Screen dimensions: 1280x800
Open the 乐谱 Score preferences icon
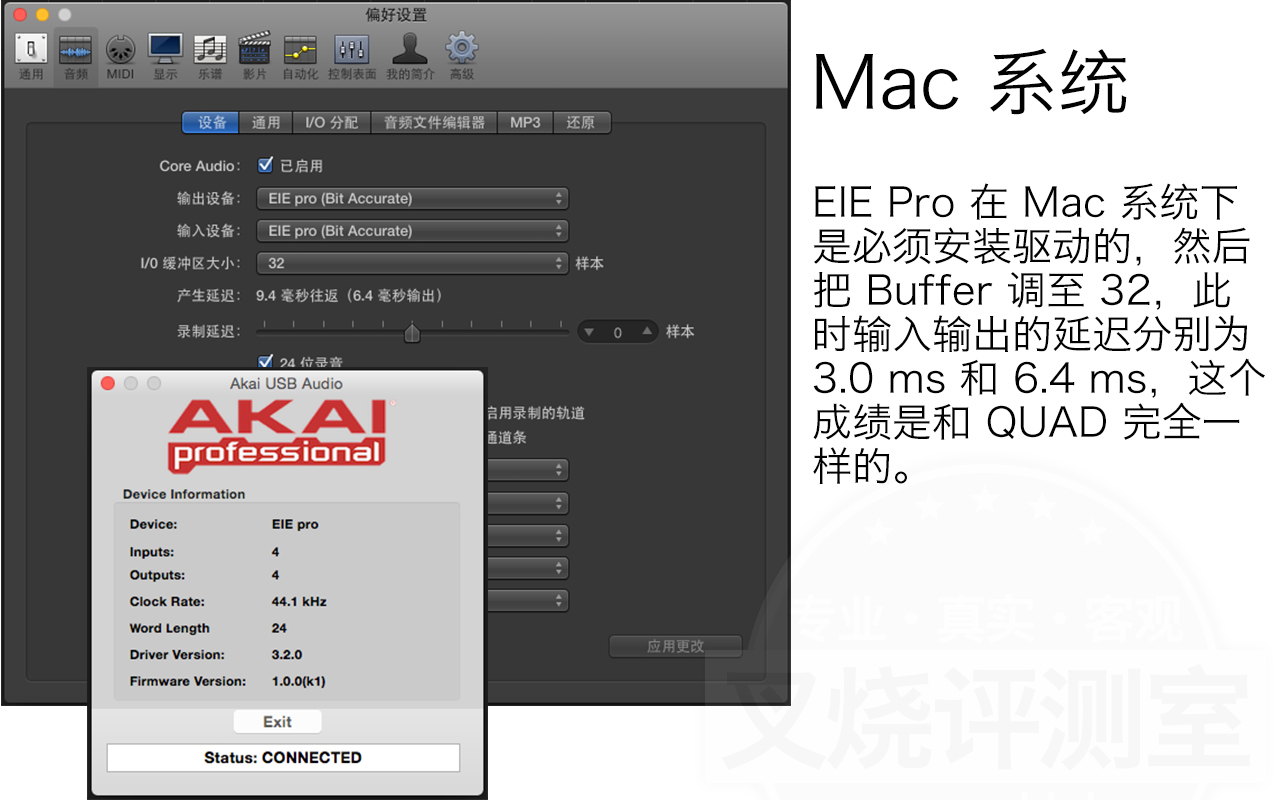click(210, 56)
